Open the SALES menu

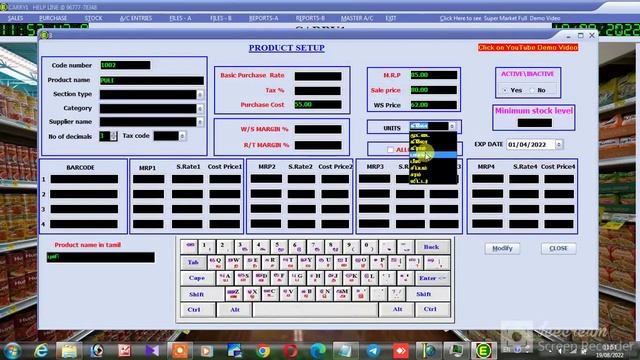coord(15,18)
